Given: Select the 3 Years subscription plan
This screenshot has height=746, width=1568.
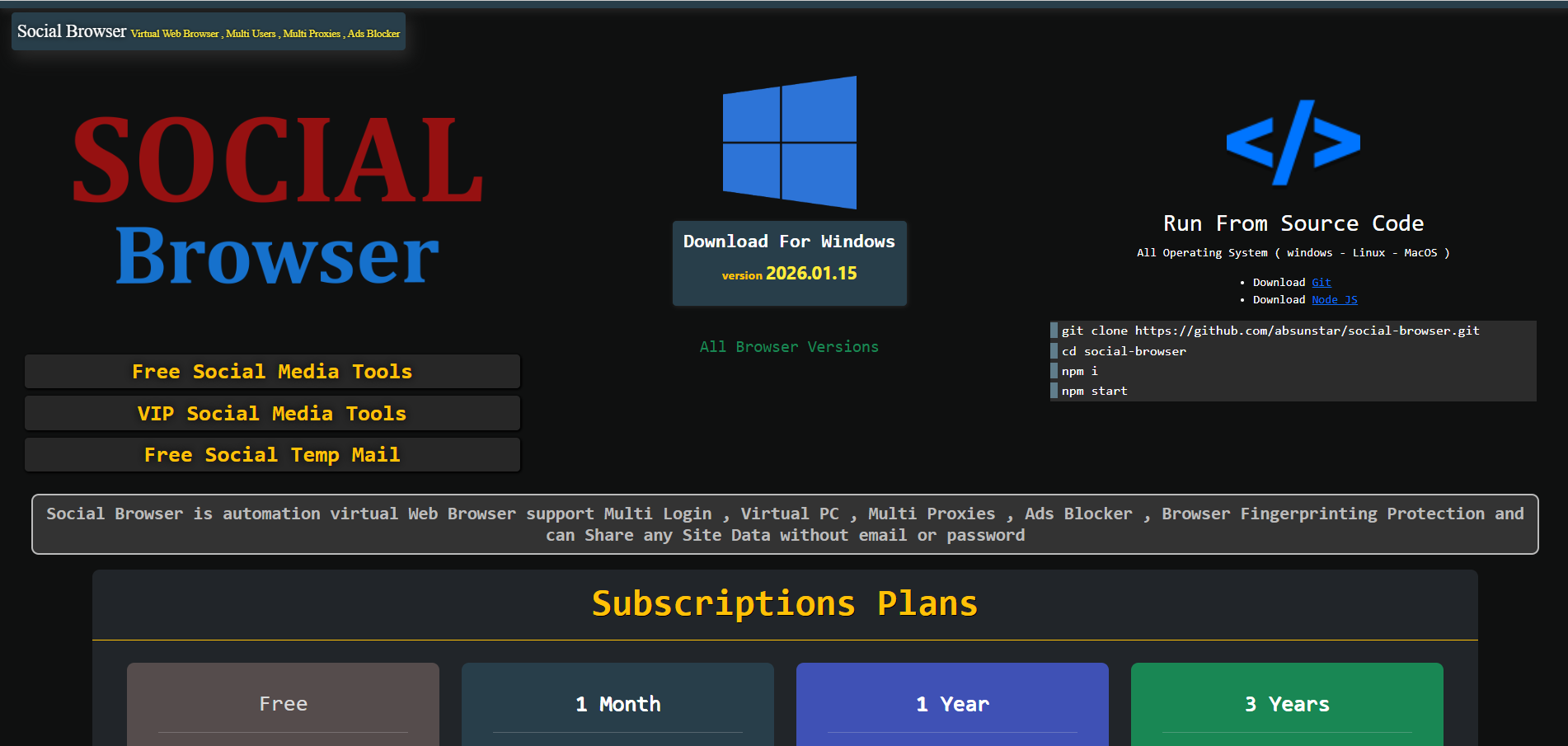Looking at the screenshot, I should (x=1287, y=703).
